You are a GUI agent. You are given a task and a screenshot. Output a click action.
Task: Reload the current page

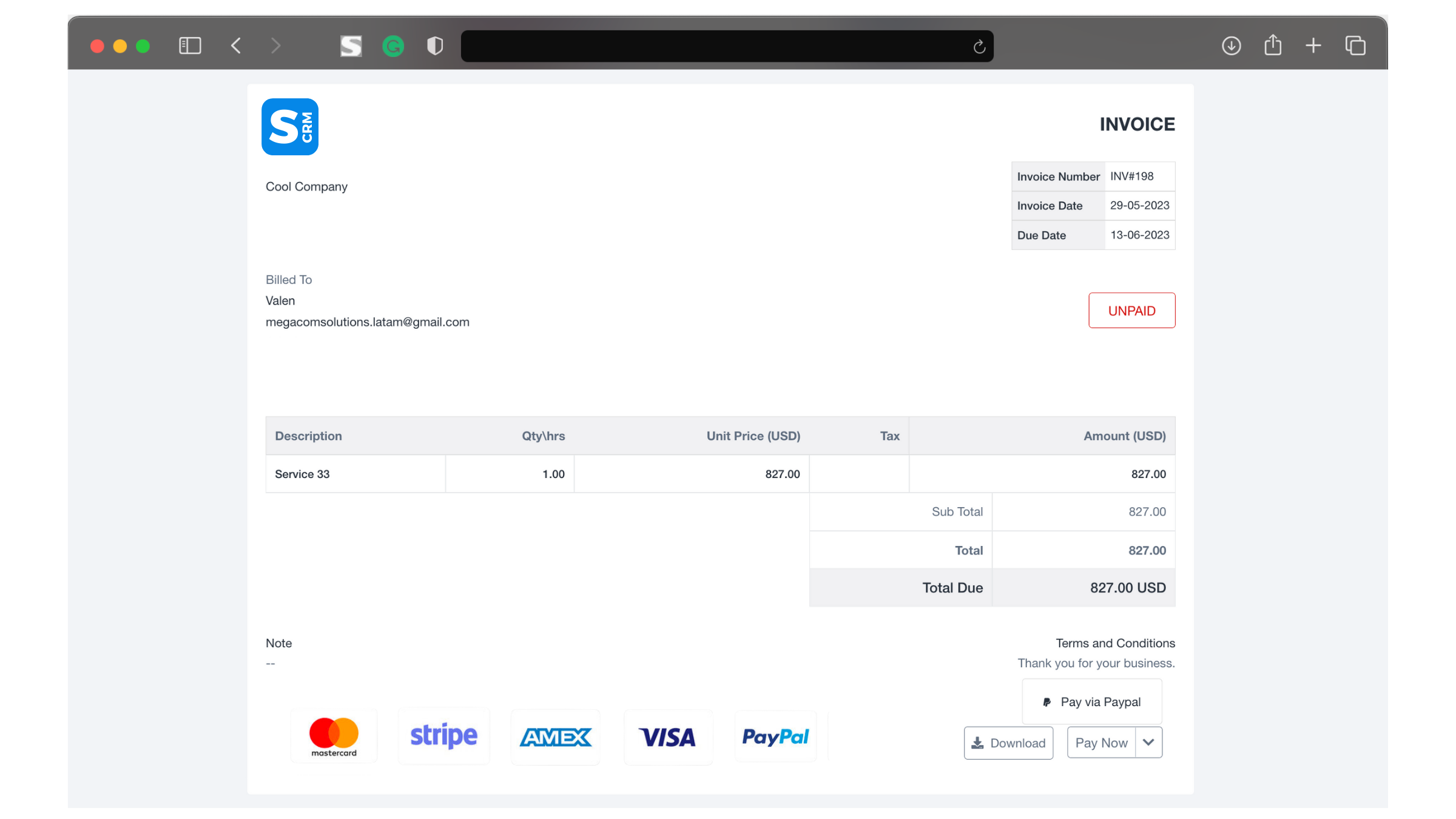pos(979,46)
